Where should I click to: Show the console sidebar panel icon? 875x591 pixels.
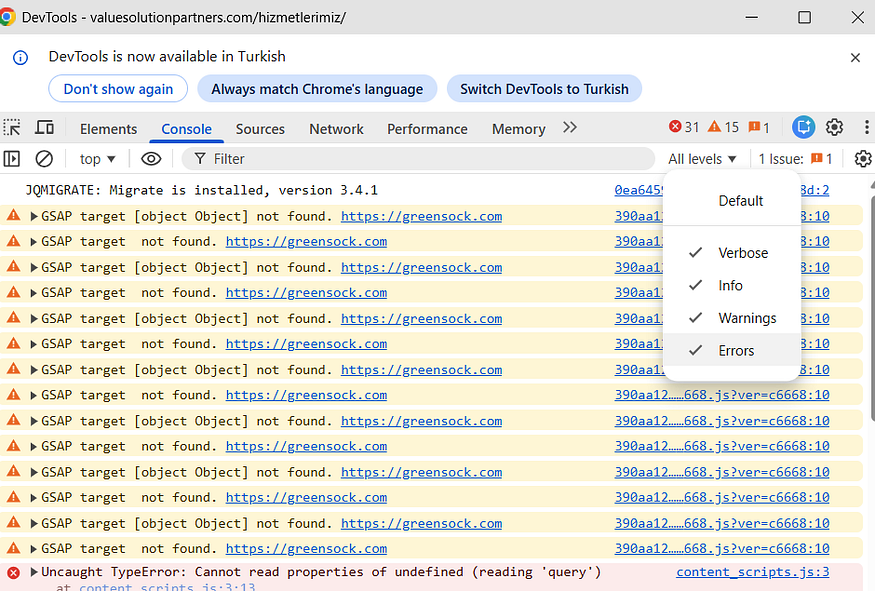(x=12, y=159)
